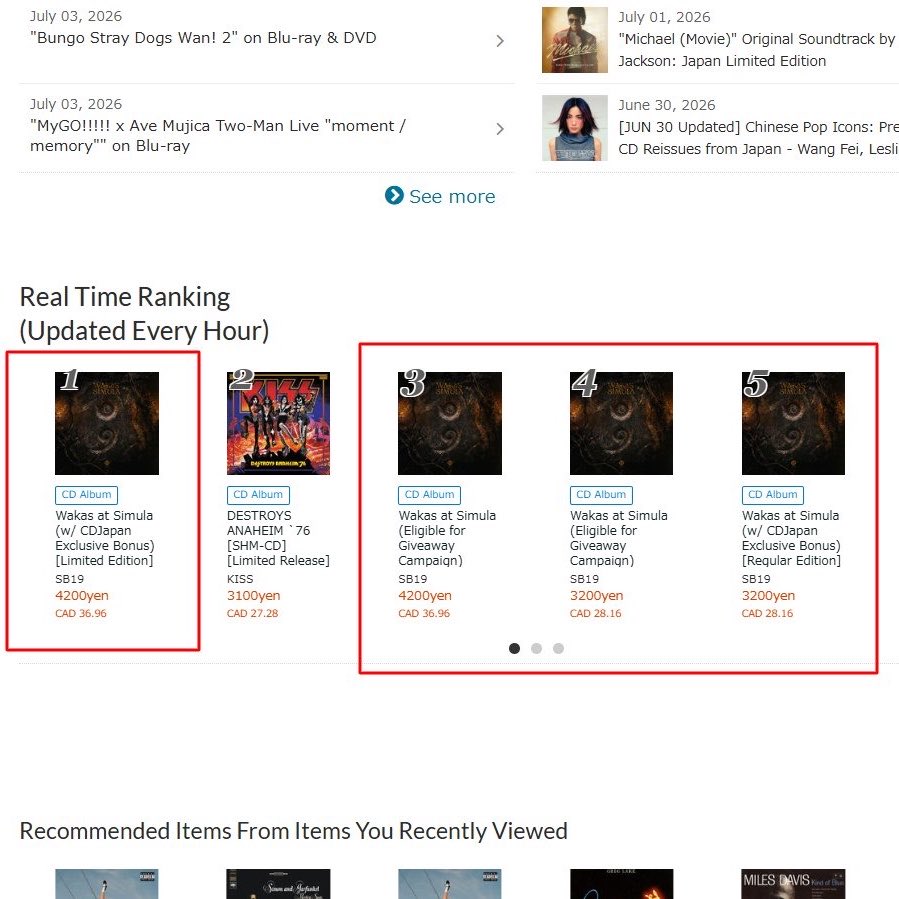This screenshot has width=899, height=899.
Task: Click the CD Album tag under the rank 4 item
Action: coord(601,495)
